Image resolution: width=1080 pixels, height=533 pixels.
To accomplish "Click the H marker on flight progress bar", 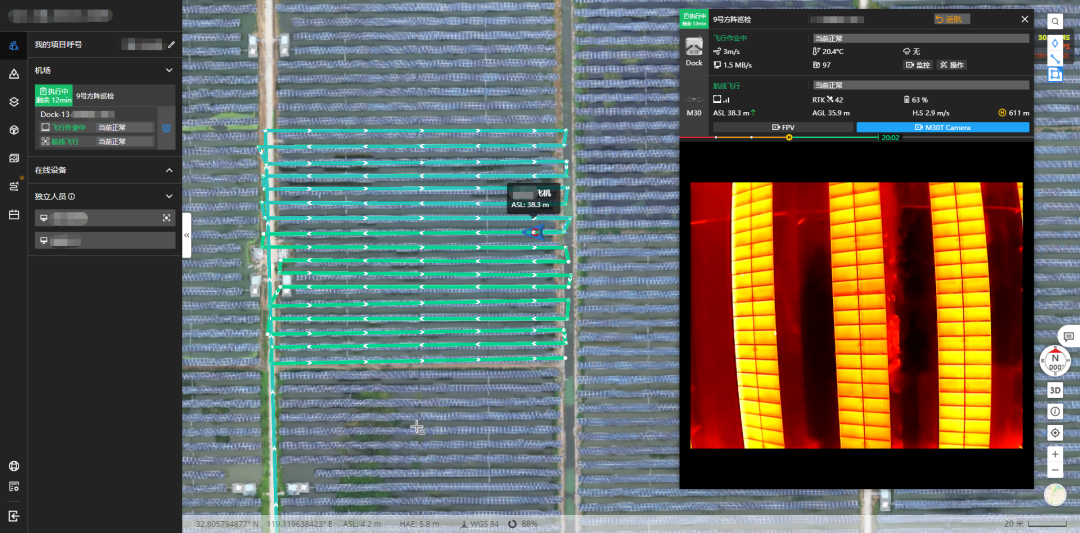I will tap(789, 138).
